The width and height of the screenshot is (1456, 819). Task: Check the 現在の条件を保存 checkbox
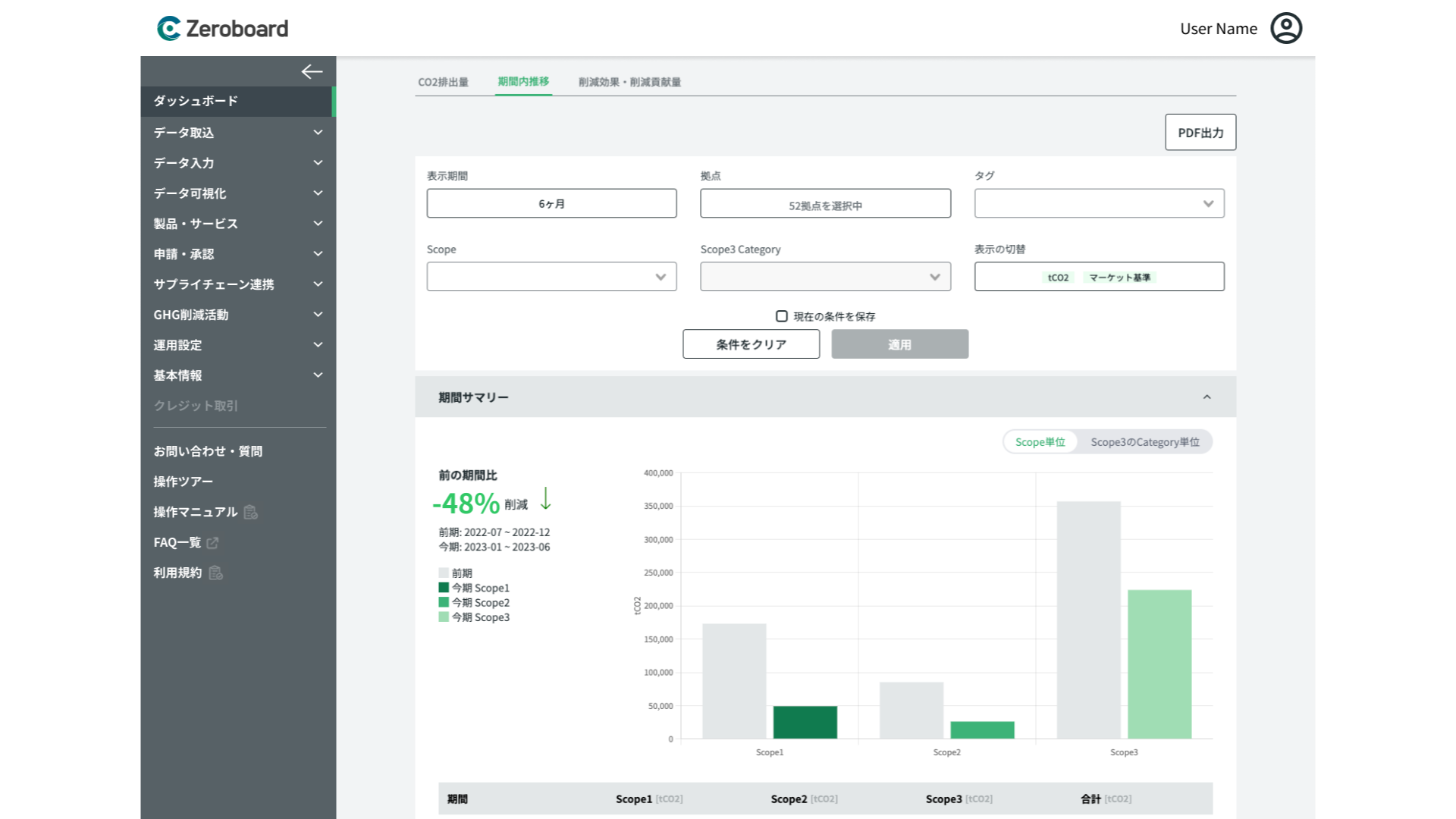tap(781, 316)
